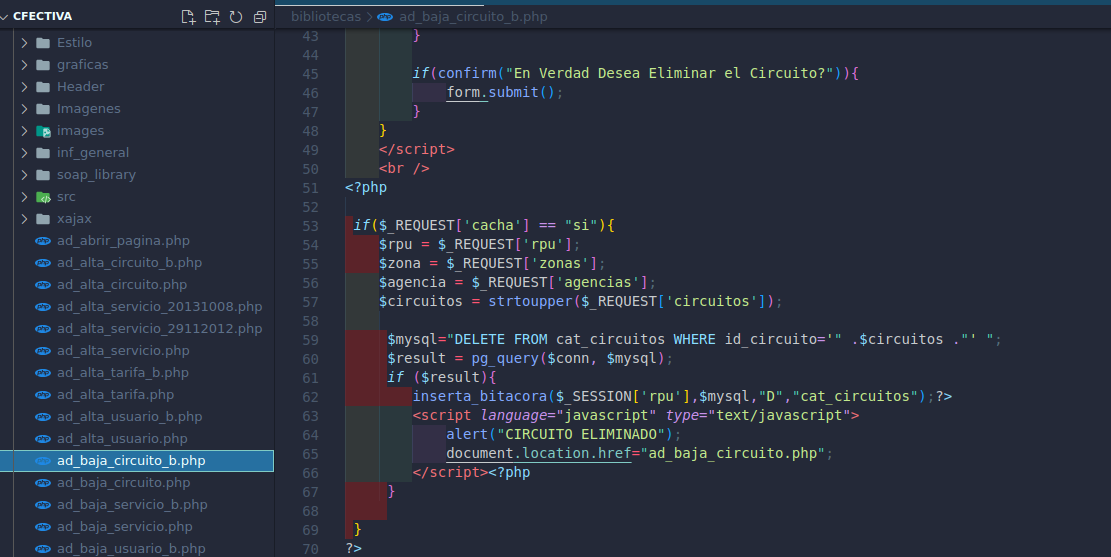Expand the graficas folder chevron
Viewport: 1111px width, 557px height.
tap(25, 64)
